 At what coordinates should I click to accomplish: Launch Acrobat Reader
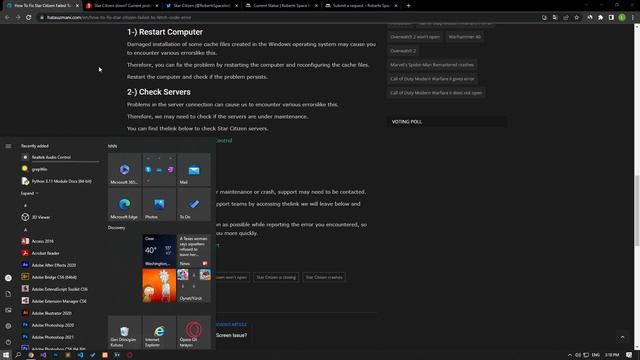click(x=60, y=253)
